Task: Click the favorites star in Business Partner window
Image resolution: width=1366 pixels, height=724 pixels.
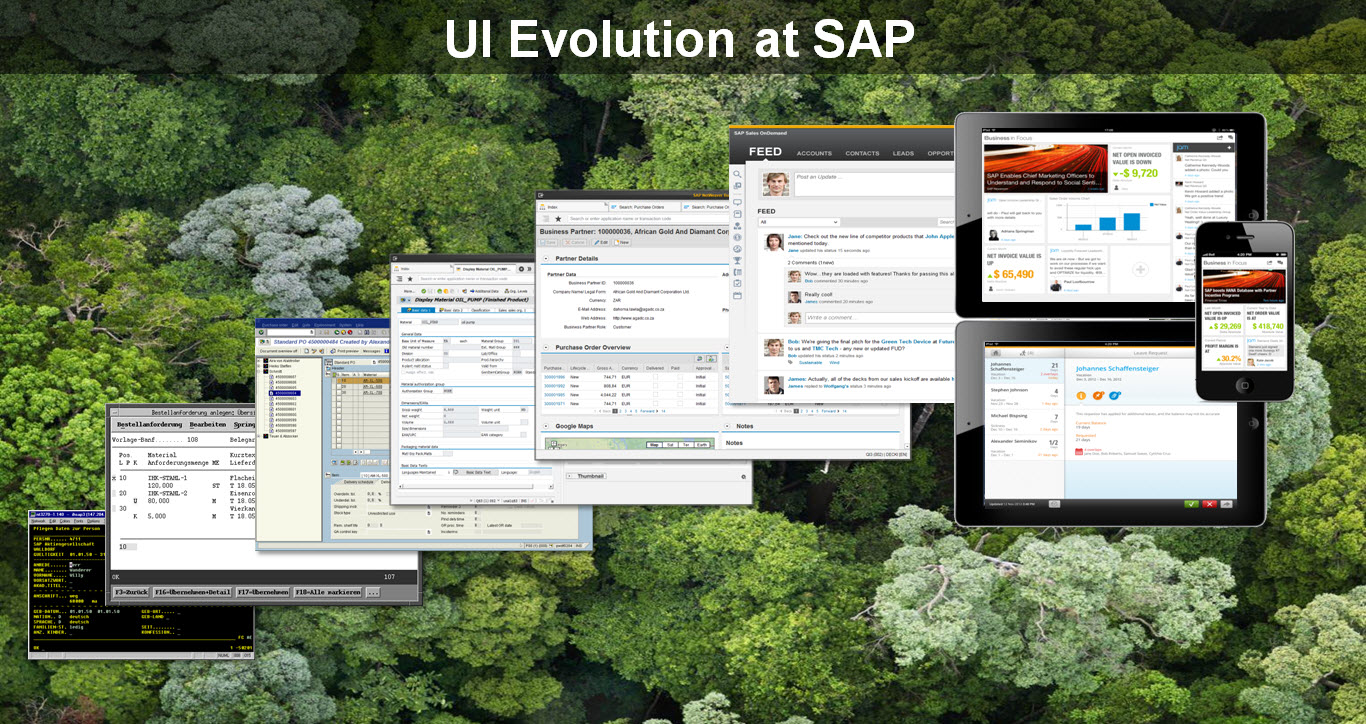Action: pos(558,219)
